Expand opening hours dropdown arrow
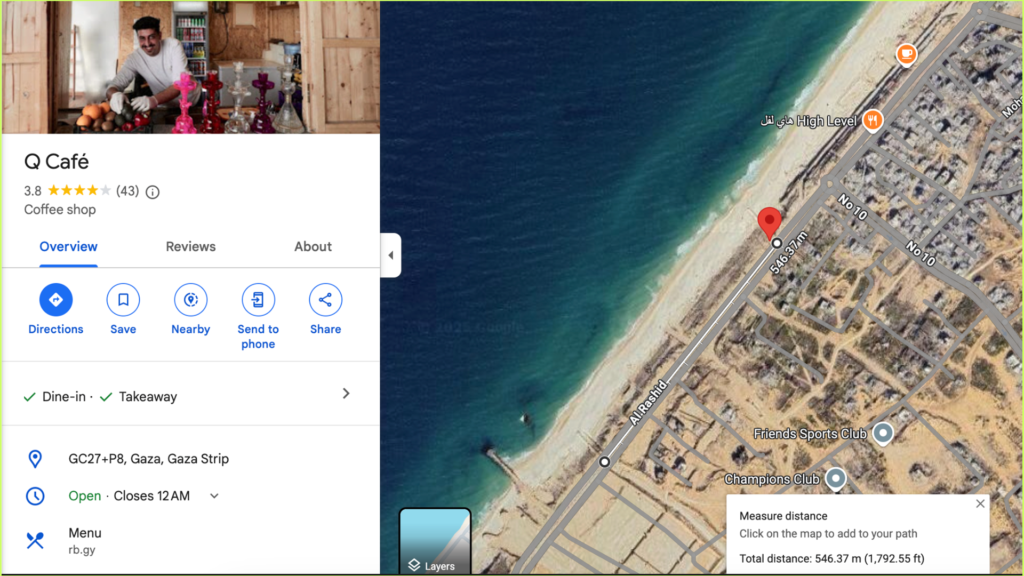 click(214, 496)
